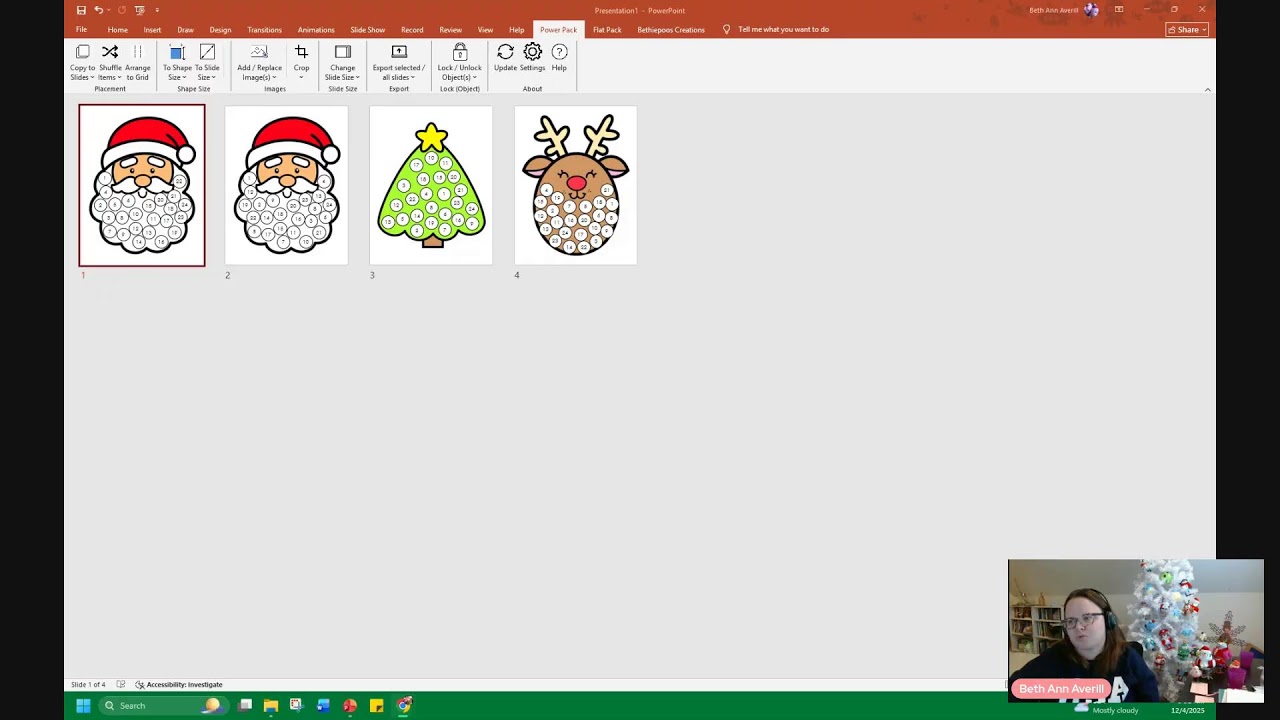This screenshot has height=720, width=1280.
Task: Switch to the Home tab
Action: click(x=118, y=30)
